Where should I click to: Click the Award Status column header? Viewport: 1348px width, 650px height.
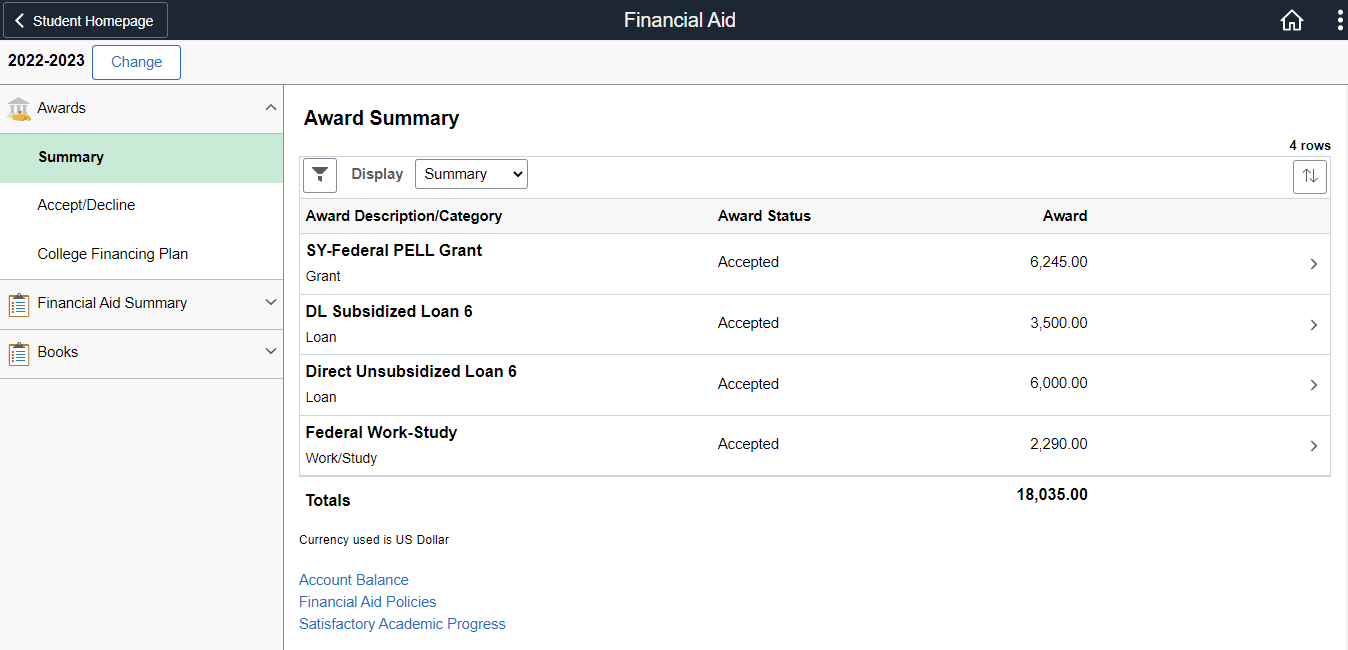[x=764, y=216]
